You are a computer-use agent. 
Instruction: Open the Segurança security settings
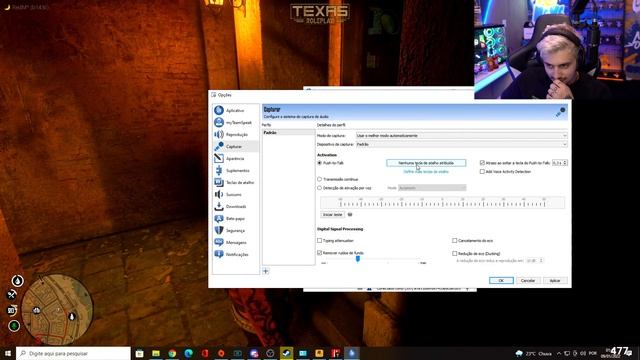[236, 231]
